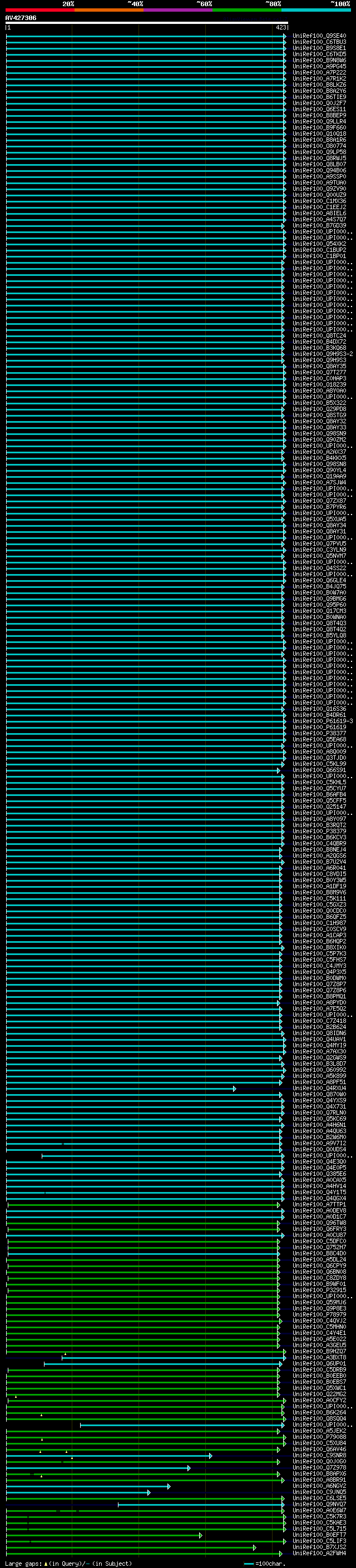Click the orange ~40% identity legend segment

(109, 10)
